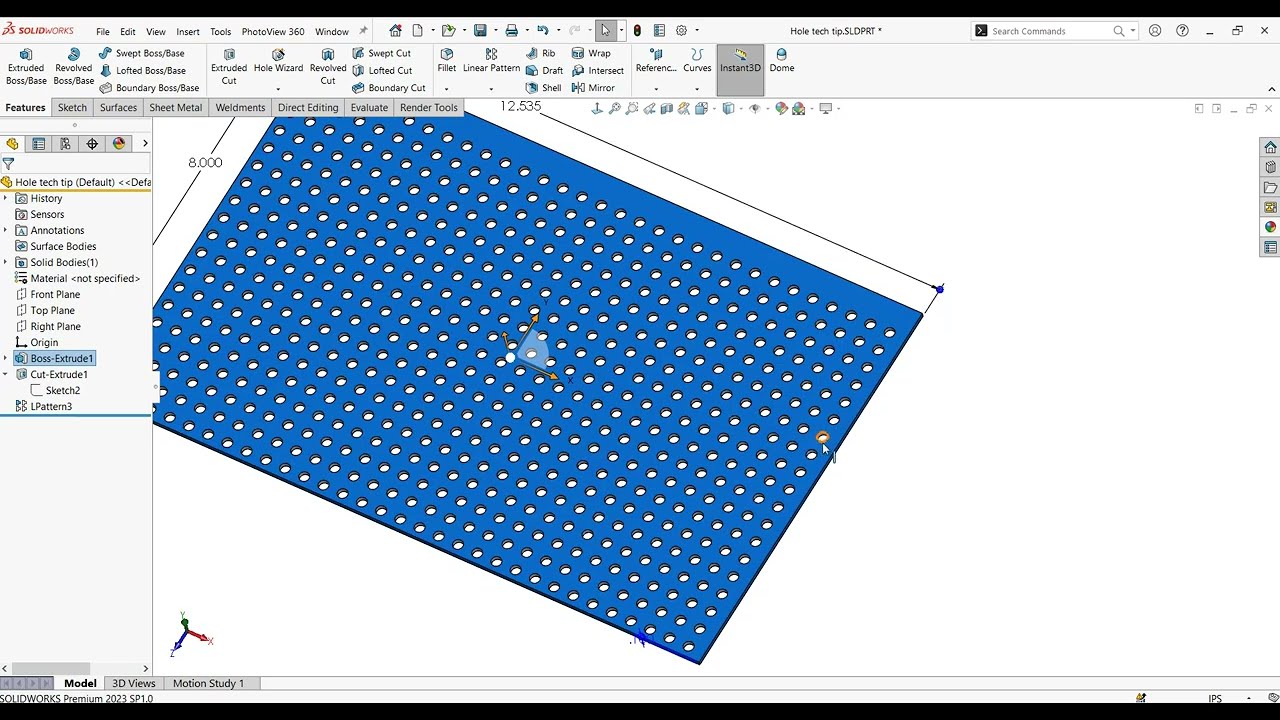Click the Undo icon
The width and height of the screenshot is (1280, 720).
point(542,31)
